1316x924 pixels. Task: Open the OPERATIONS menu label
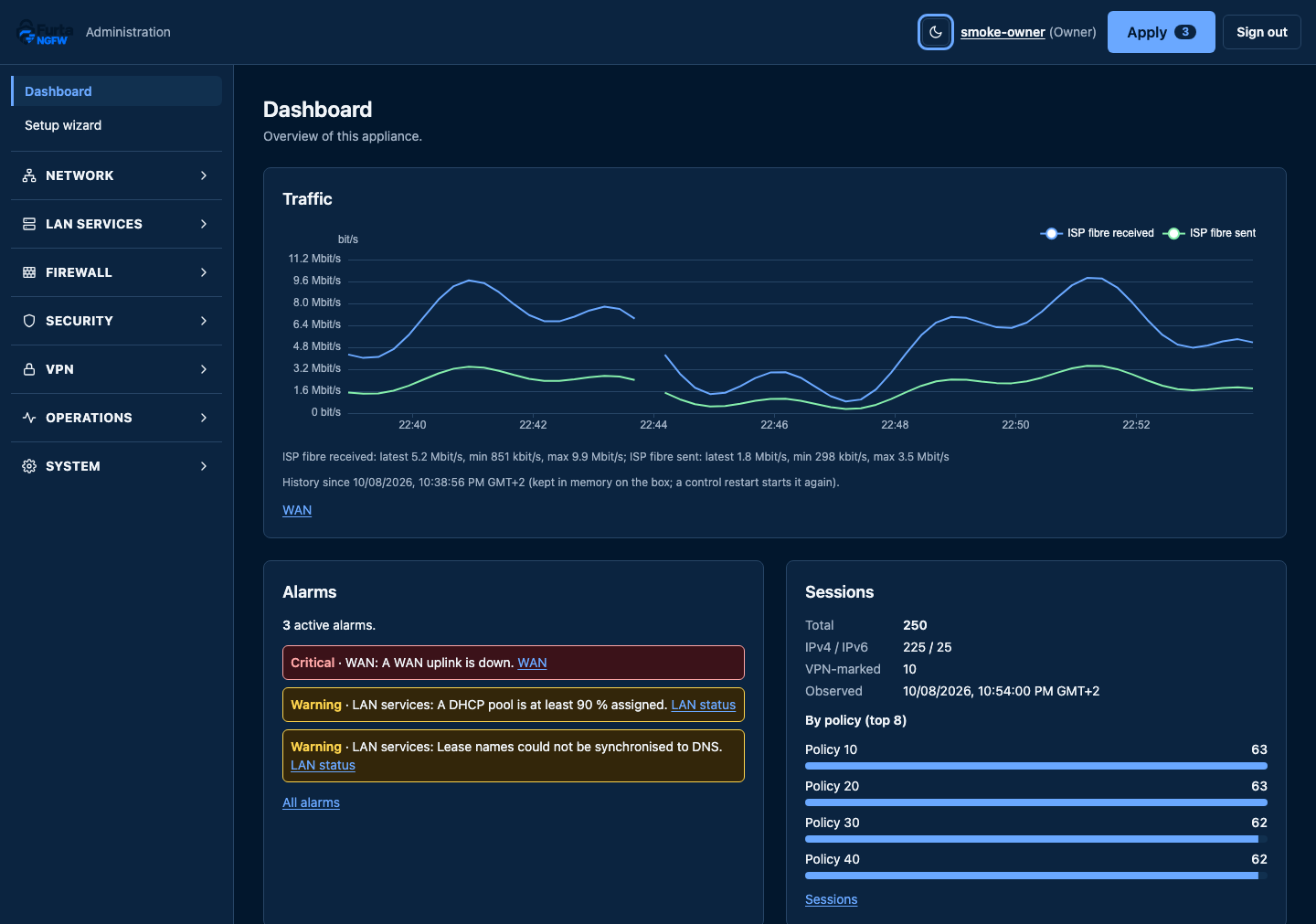(89, 418)
